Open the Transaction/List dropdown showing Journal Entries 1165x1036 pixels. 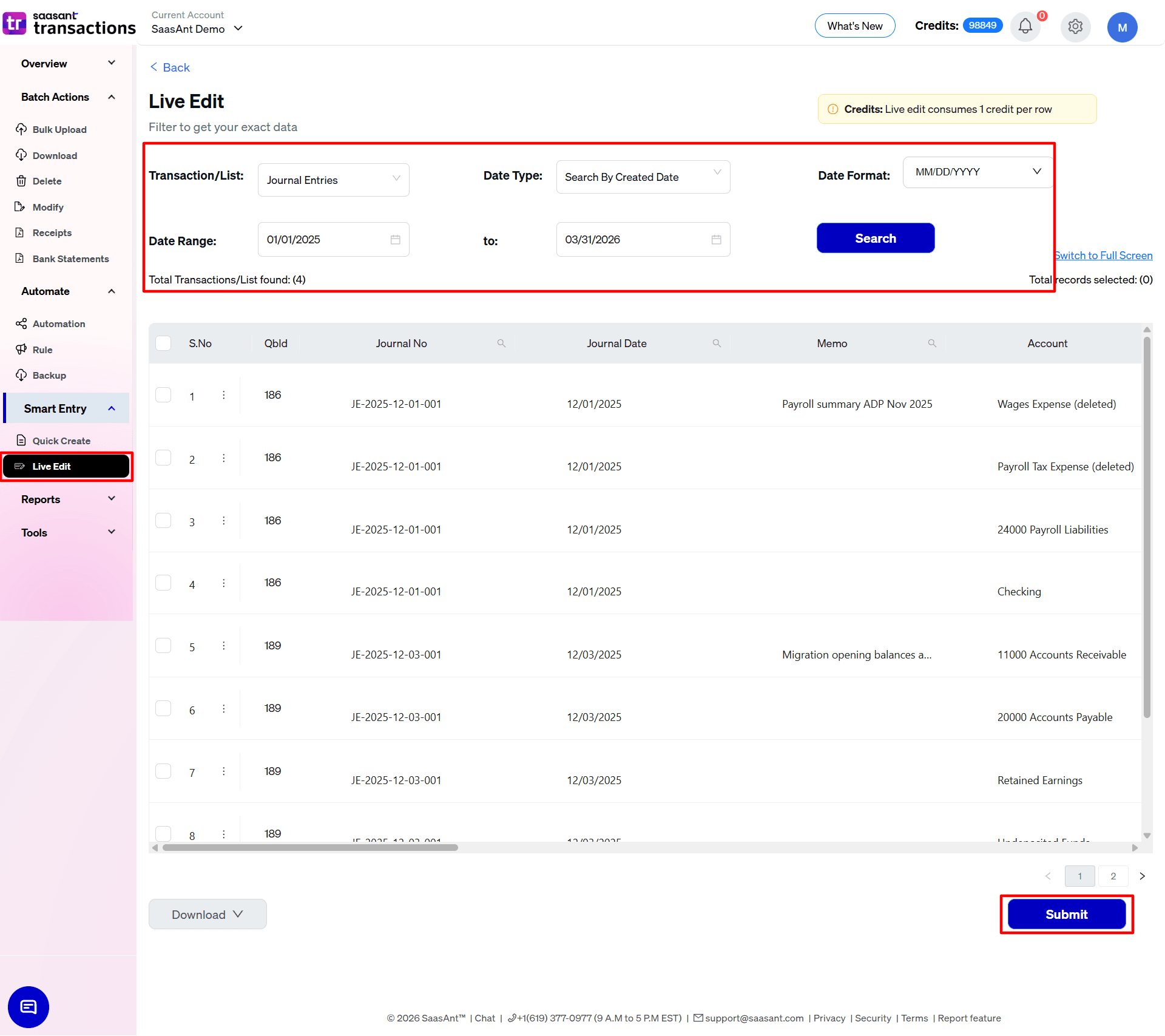(333, 180)
